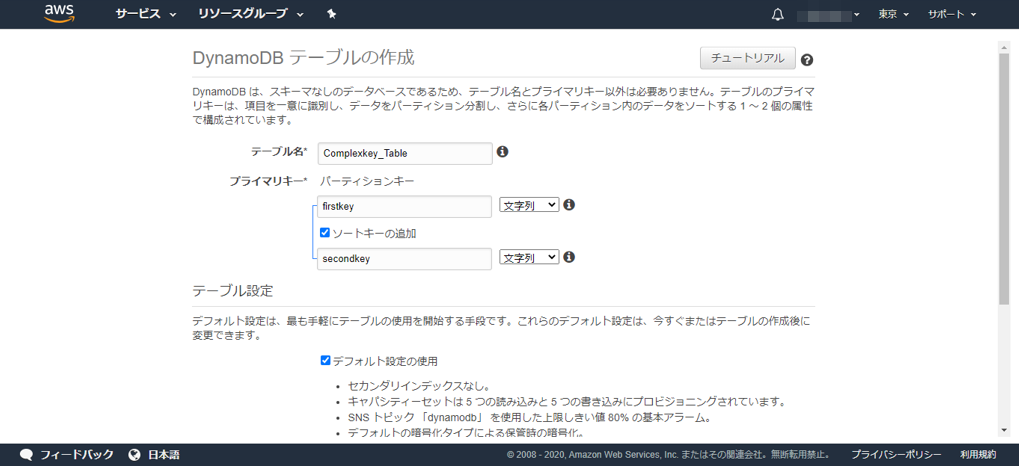Click the チュートリアル button

[x=747, y=58]
